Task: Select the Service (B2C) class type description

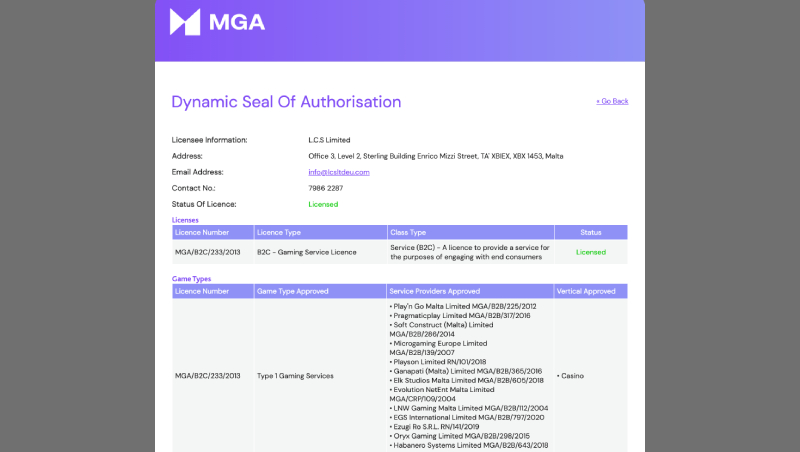Action: 470,252
